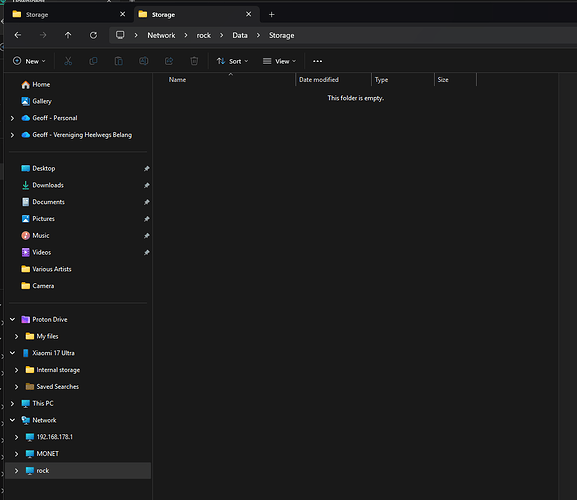Collapse the Xiaomi 17 Ultra node
The width and height of the screenshot is (577, 500).
point(12,353)
